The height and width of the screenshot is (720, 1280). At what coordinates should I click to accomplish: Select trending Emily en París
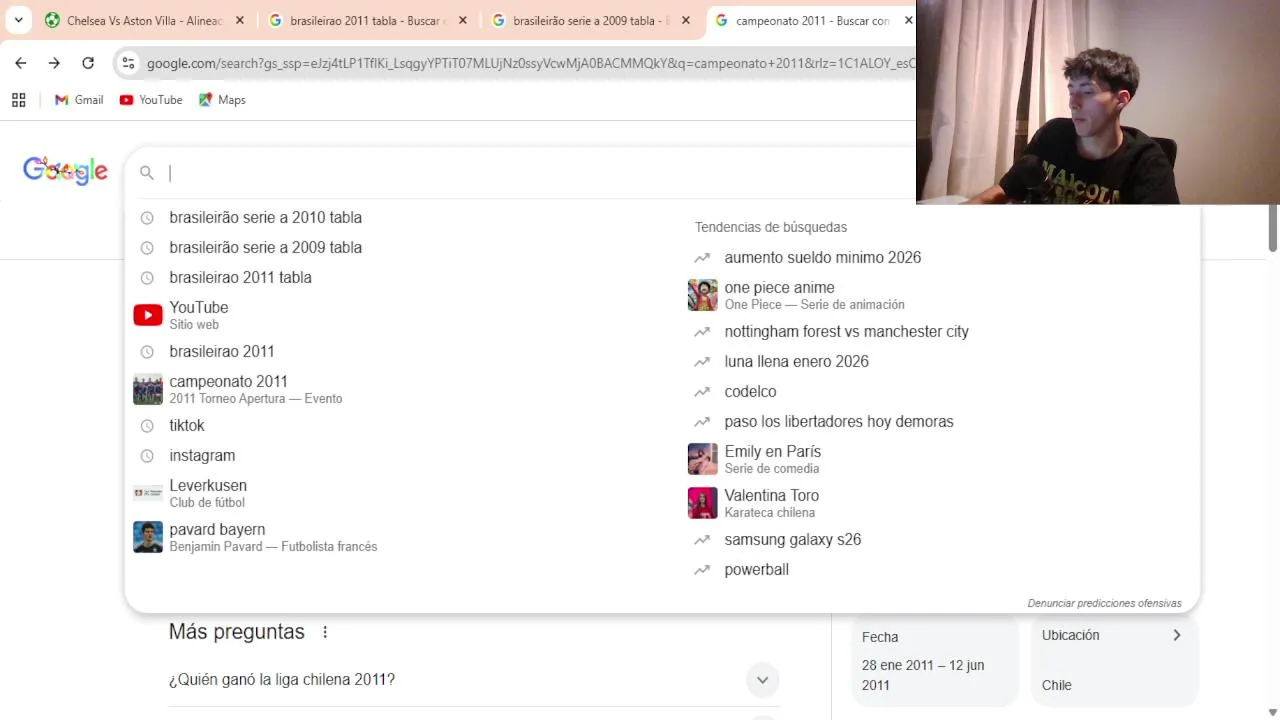[x=772, y=459]
